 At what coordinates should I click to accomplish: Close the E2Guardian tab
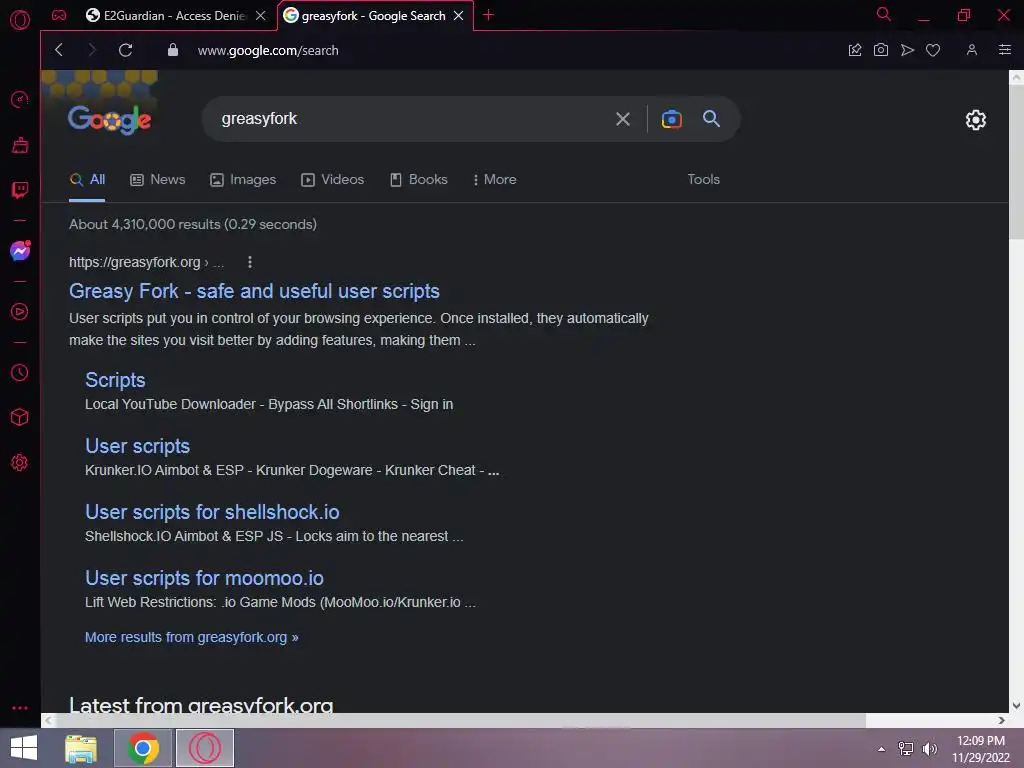click(260, 16)
